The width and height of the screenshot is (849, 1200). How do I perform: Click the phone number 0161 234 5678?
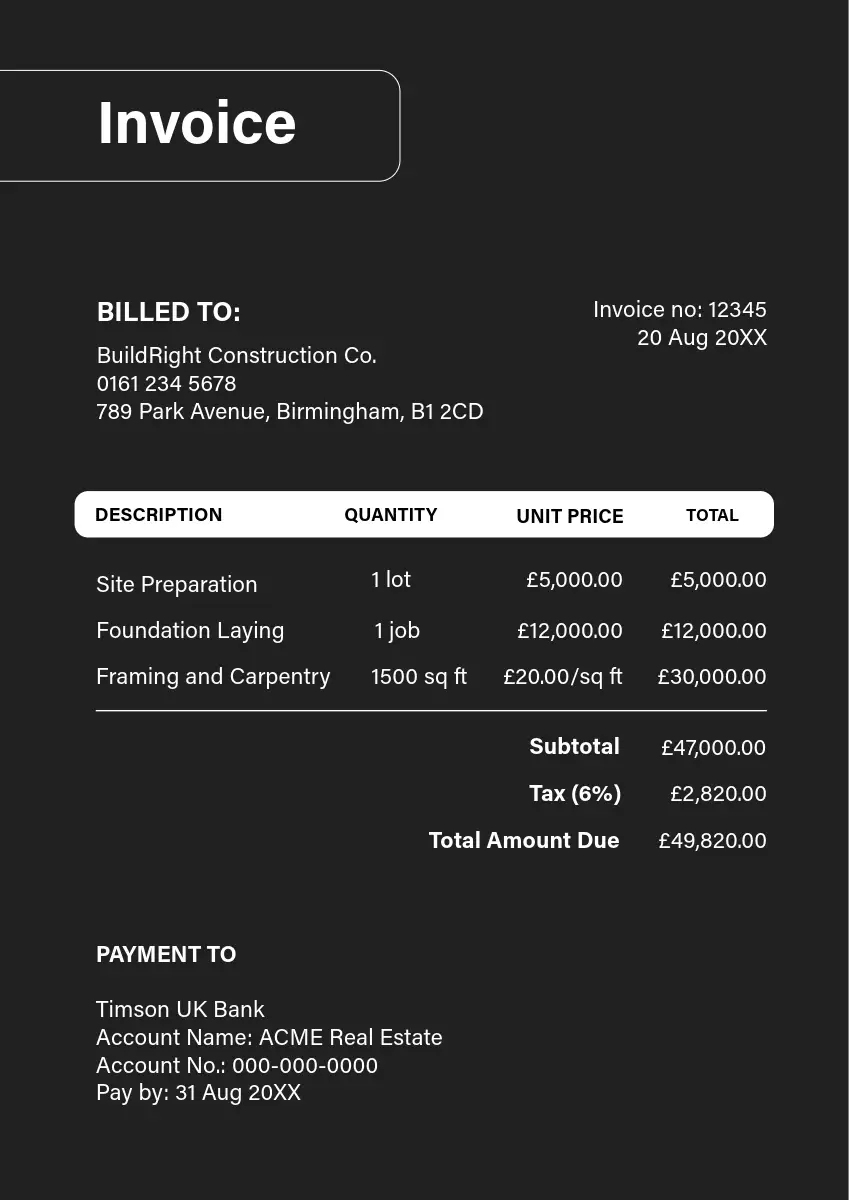point(166,383)
